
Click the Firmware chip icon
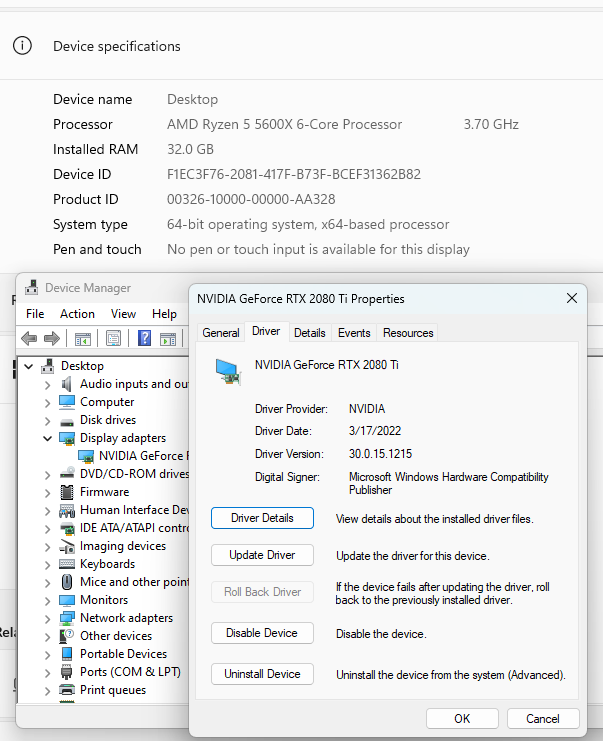pos(67,492)
